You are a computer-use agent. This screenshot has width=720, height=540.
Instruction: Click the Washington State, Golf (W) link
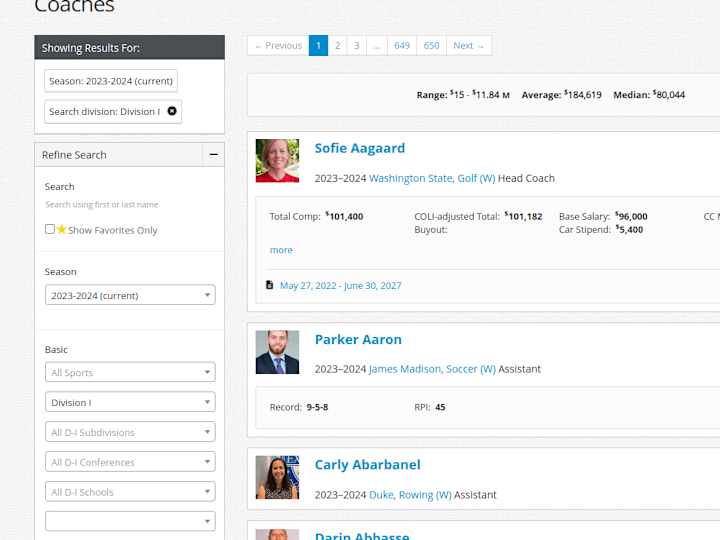pos(432,178)
